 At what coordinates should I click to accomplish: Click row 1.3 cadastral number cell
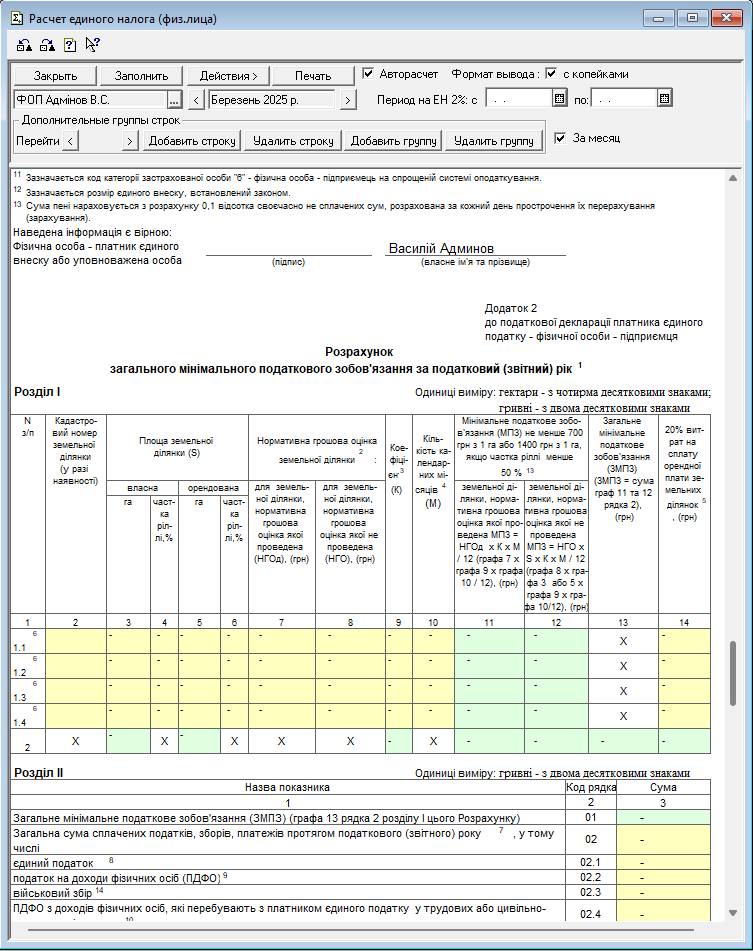click(76, 691)
